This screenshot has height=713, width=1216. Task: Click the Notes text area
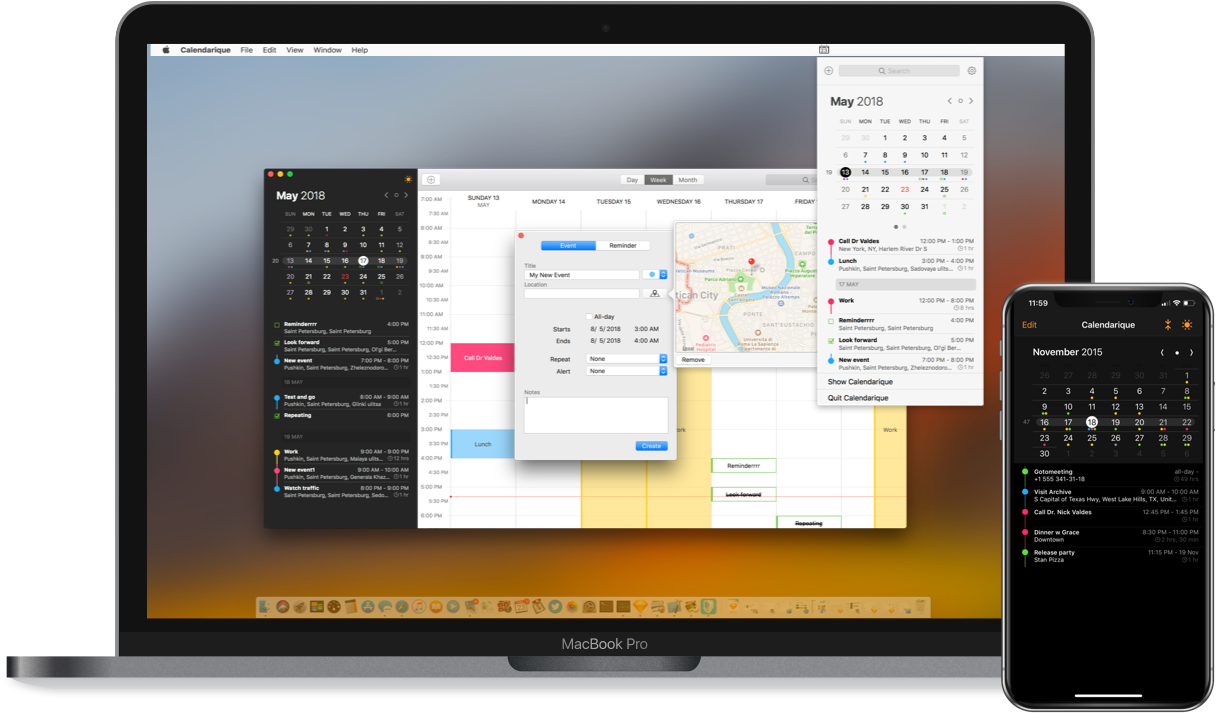[596, 415]
